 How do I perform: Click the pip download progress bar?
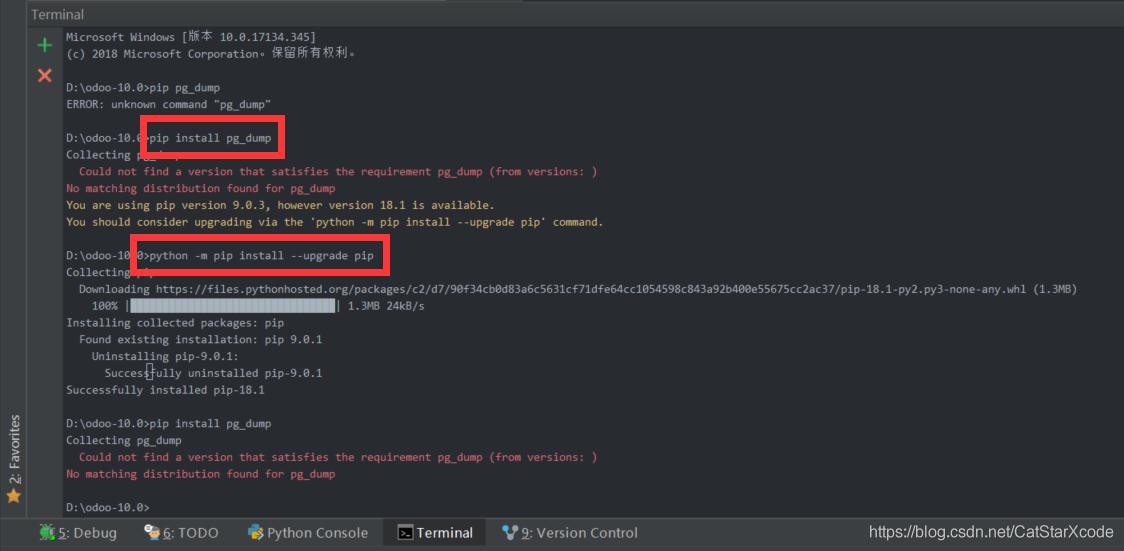coord(234,306)
